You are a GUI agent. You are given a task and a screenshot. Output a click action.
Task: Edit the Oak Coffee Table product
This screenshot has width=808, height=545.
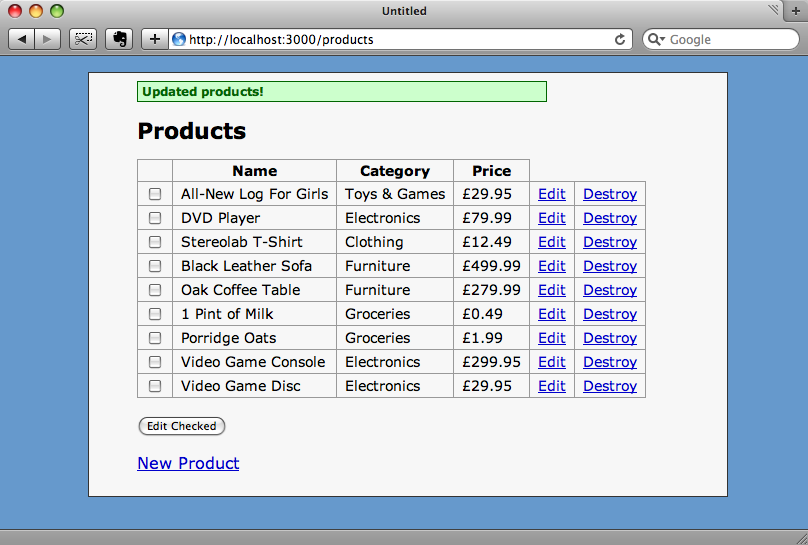[551, 289]
